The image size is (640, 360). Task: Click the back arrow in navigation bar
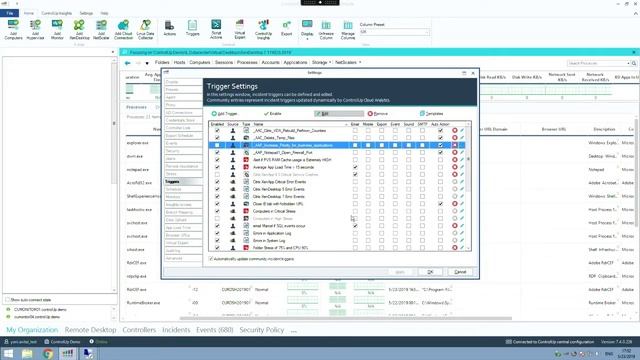tap(128, 63)
